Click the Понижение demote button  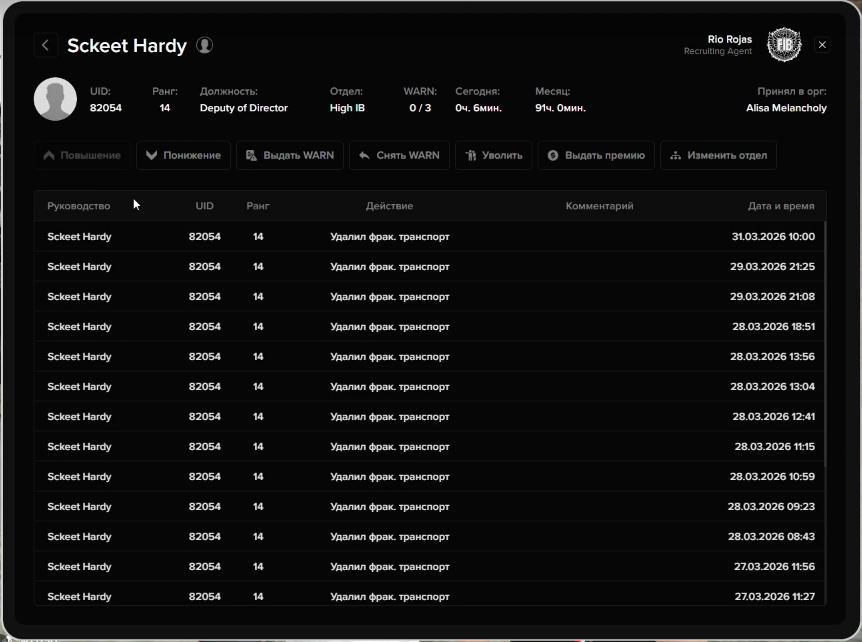pos(183,155)
